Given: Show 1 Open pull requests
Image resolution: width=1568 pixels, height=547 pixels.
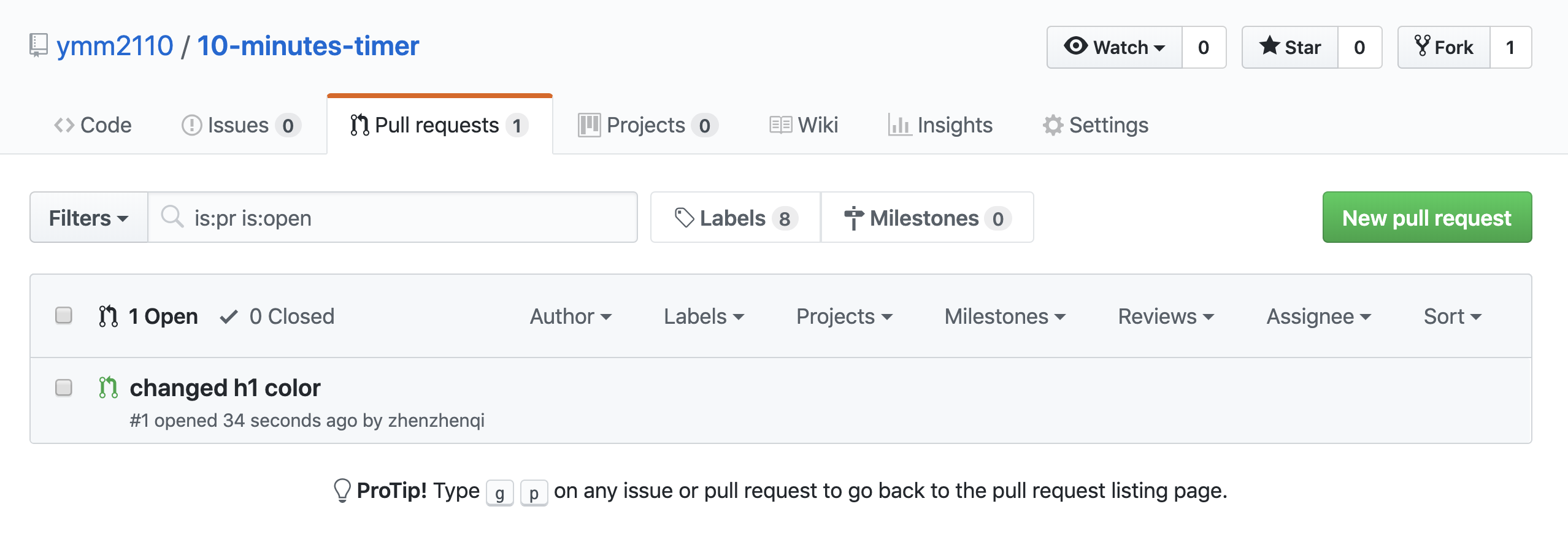Looking at the screenshot, I should 148,316.
